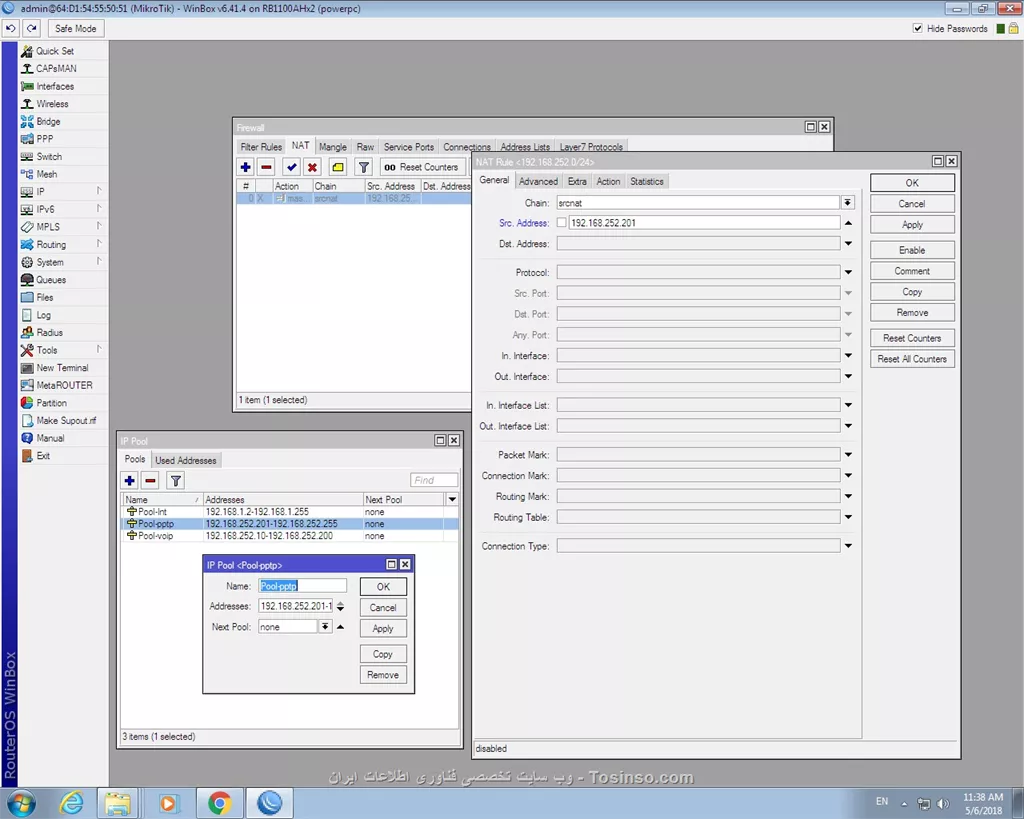Open the Filter Rules tab in Firewall
1024x819 pixels.
coord(261,147)
